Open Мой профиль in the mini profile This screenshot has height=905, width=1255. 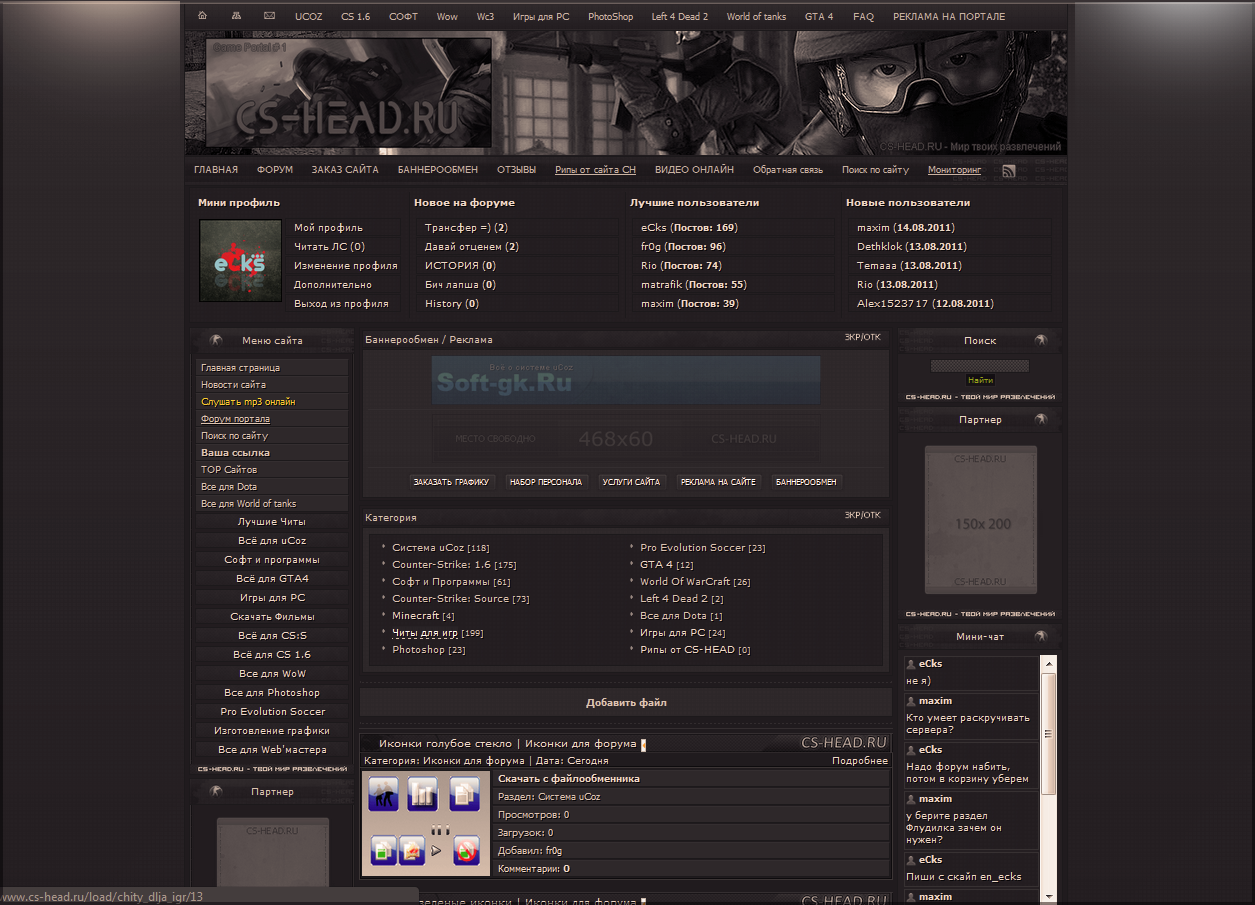point(328,228)
